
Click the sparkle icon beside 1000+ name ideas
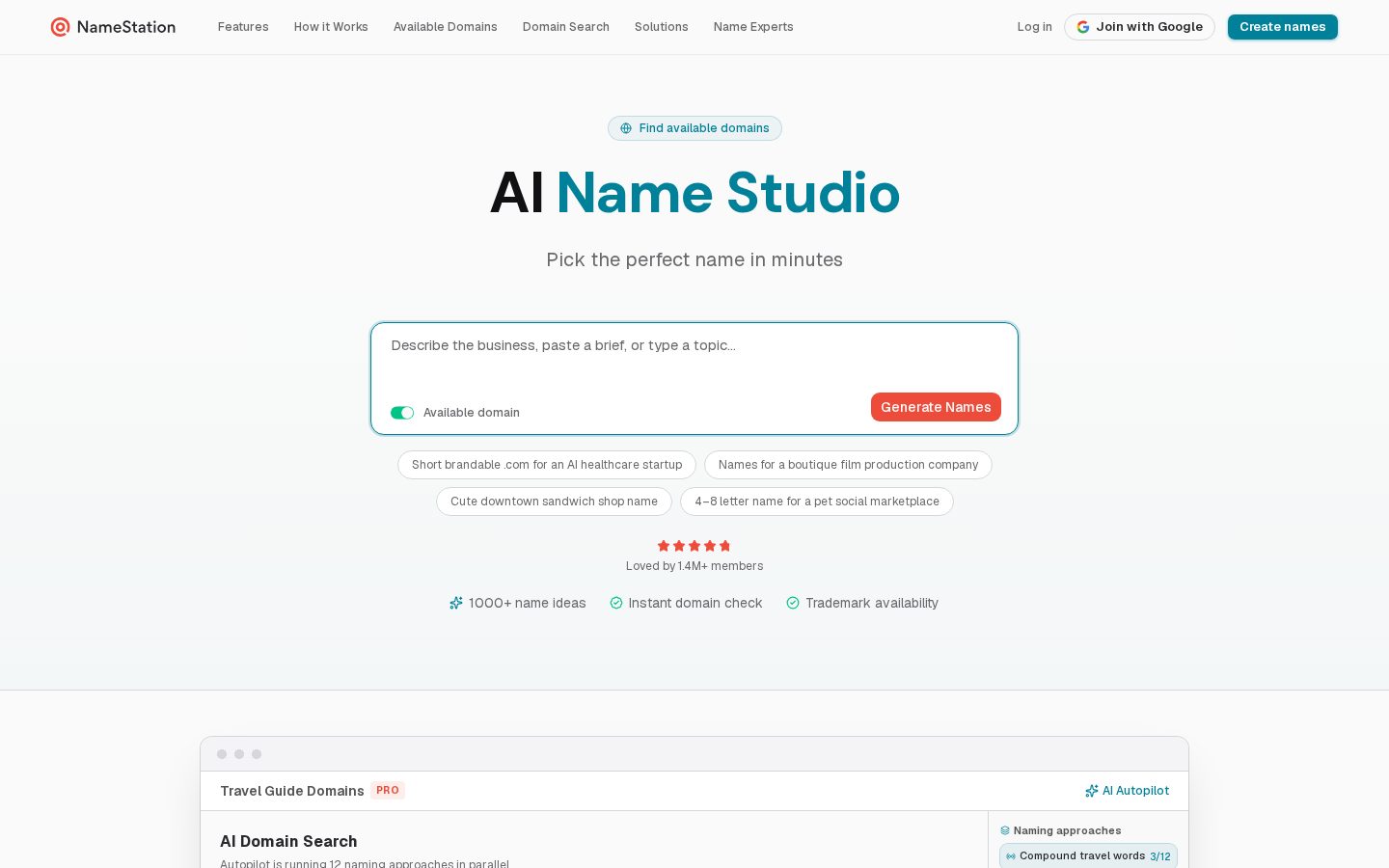click(456, 603)
